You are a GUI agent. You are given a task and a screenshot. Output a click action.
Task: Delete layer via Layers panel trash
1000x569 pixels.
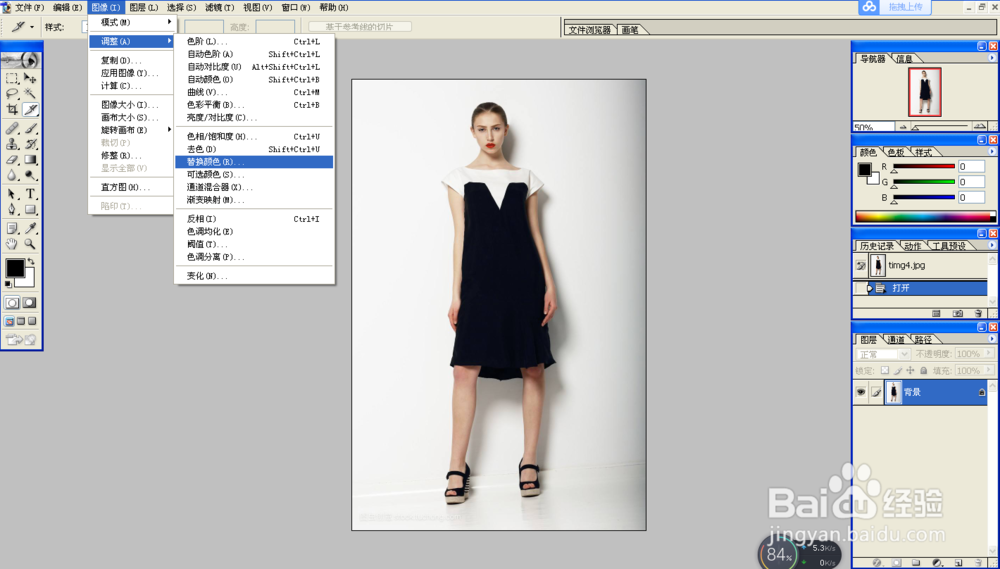pos(978,563)
